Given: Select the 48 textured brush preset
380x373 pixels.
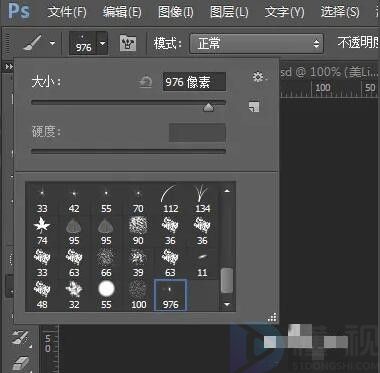Looking at the screenshot, I should (x=42, y=295).
